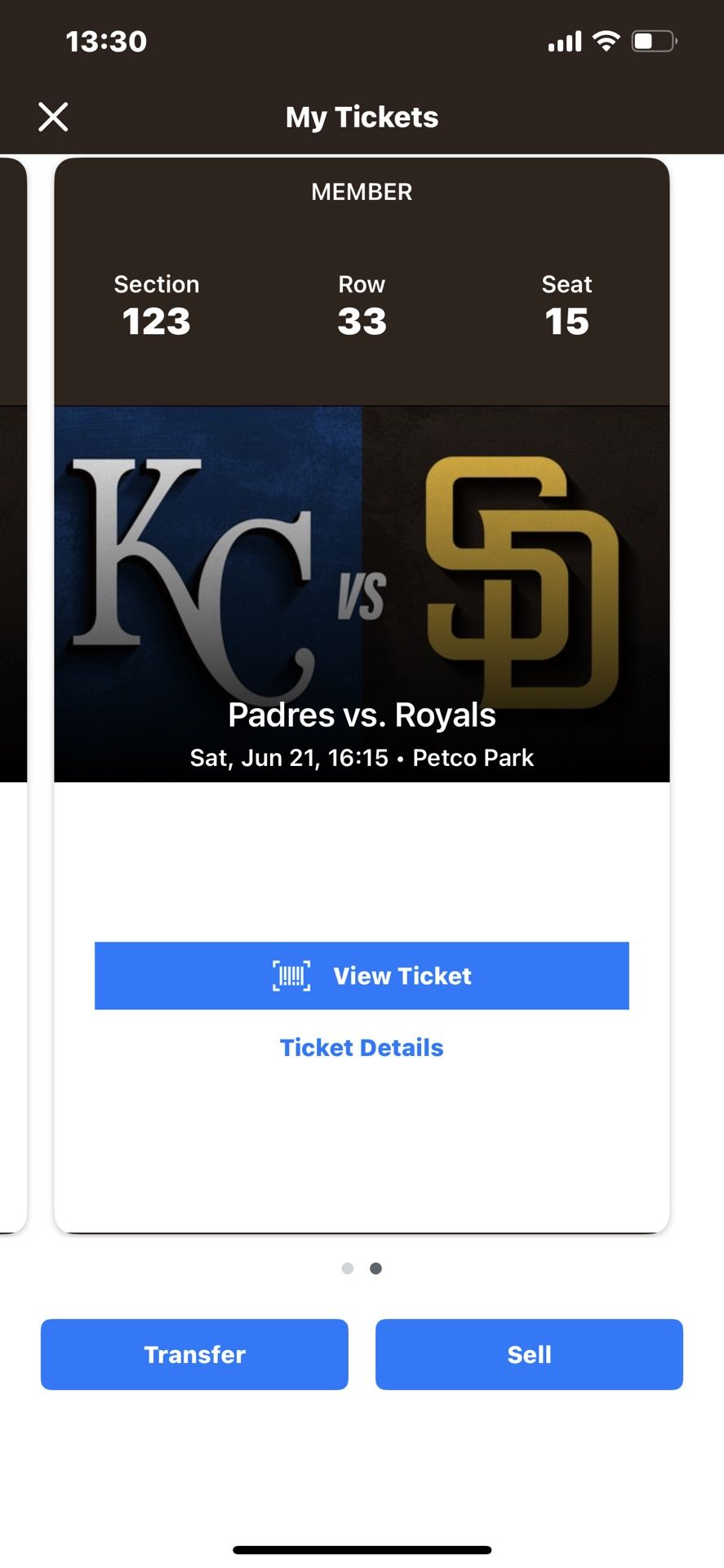Tap the San Diego Padres SD logo
Image resolution: width=724 pixels, height=1568 pixels.
pyautogui.click(x=522, y=580)
